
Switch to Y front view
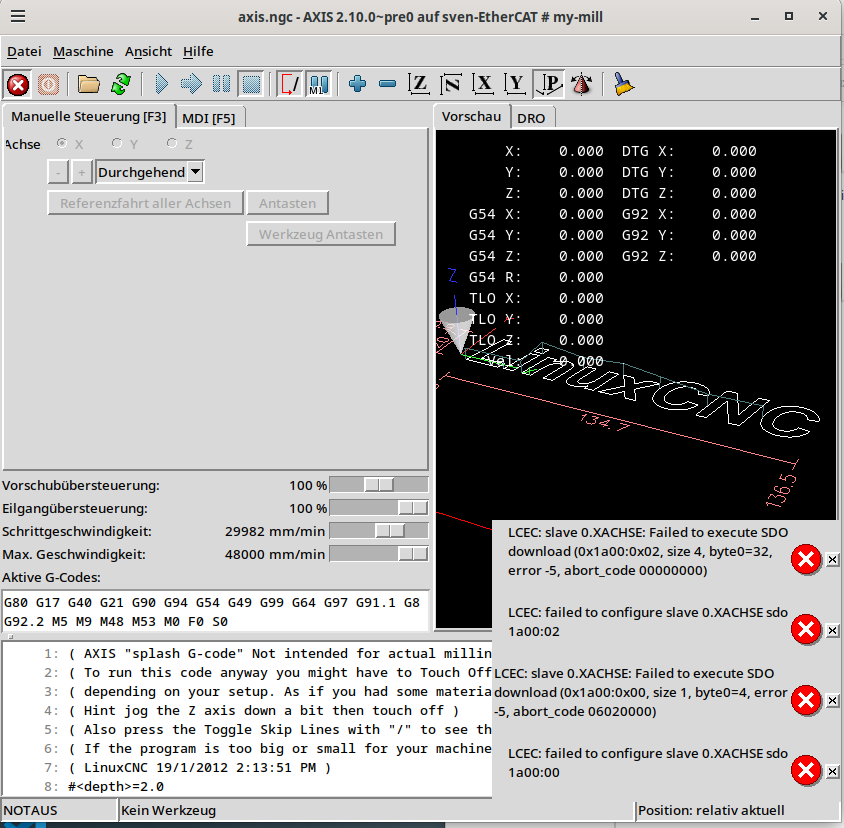515,85
